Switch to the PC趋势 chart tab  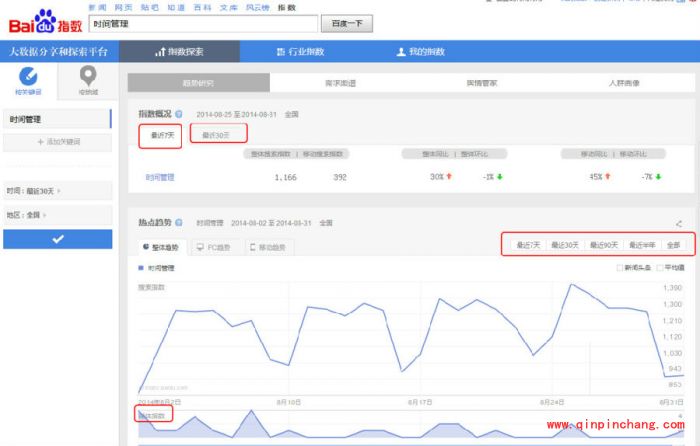point(214,247)
